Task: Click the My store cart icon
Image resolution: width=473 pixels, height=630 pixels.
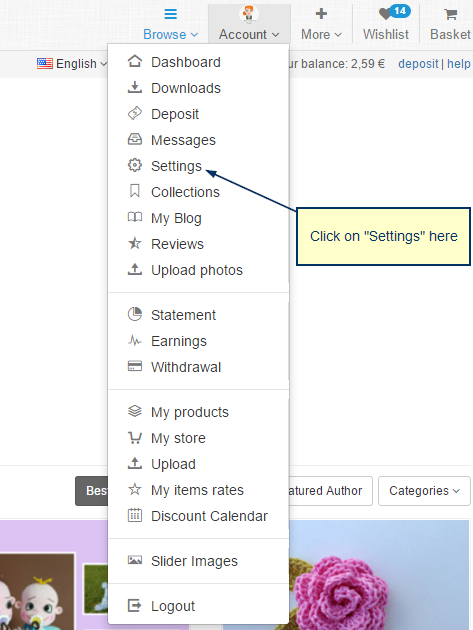Action: (x=135, y=438)
